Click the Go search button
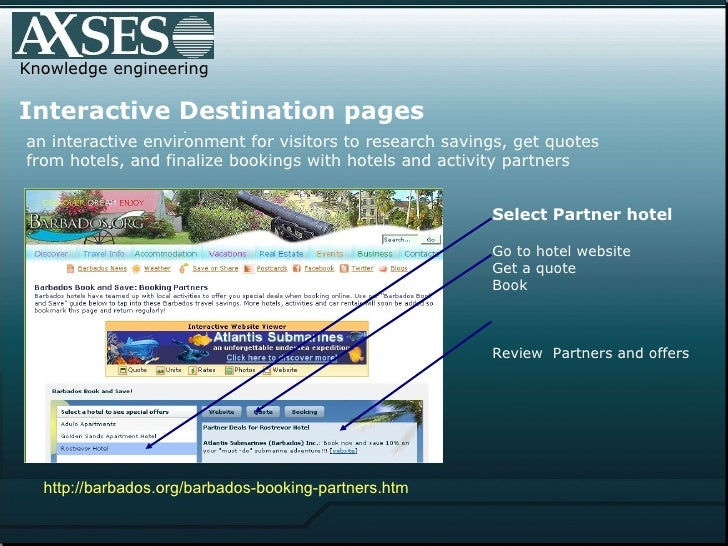This screenshot has height=546, width=728. [x=430, y=240]
